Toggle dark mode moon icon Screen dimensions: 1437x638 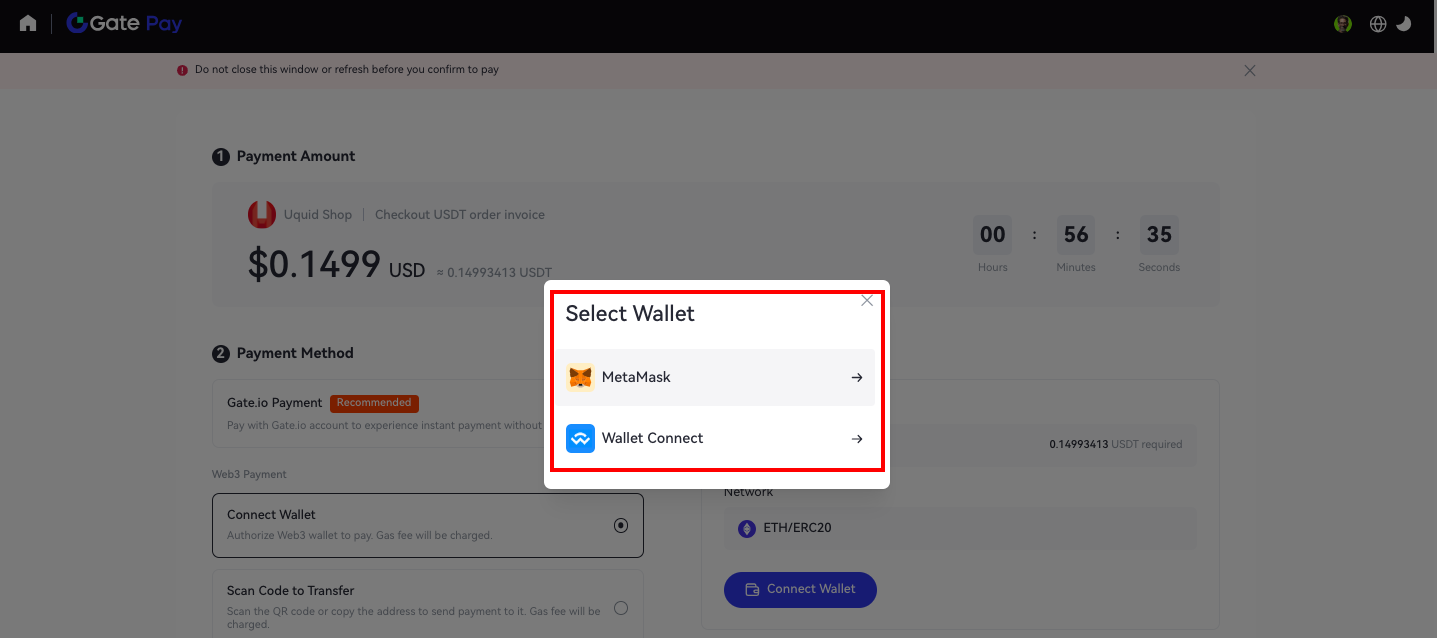1404,24
